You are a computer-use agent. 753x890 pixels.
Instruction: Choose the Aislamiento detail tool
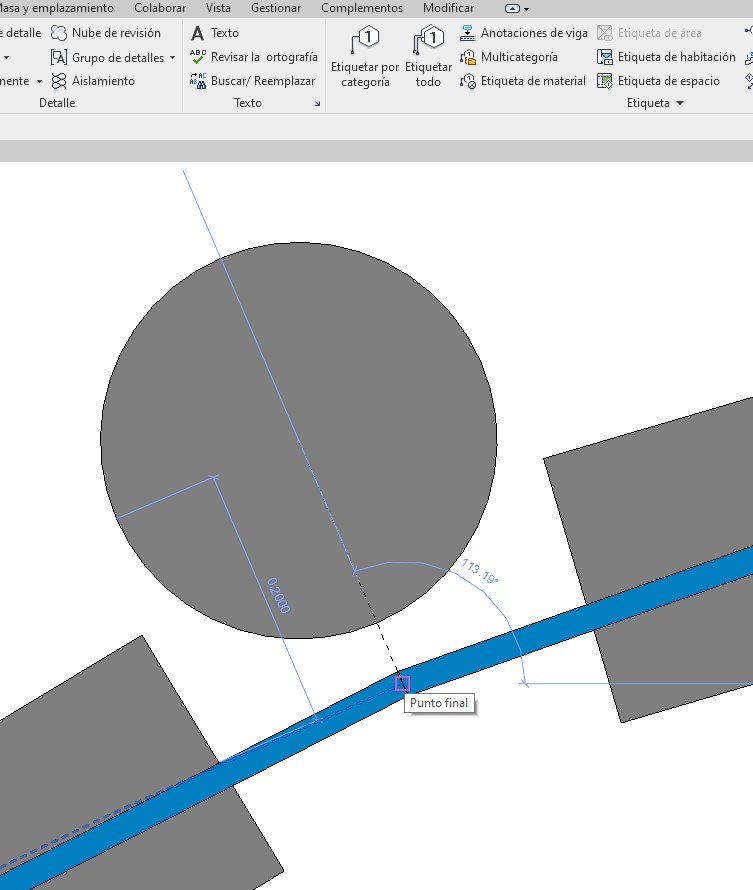[93, 81]
